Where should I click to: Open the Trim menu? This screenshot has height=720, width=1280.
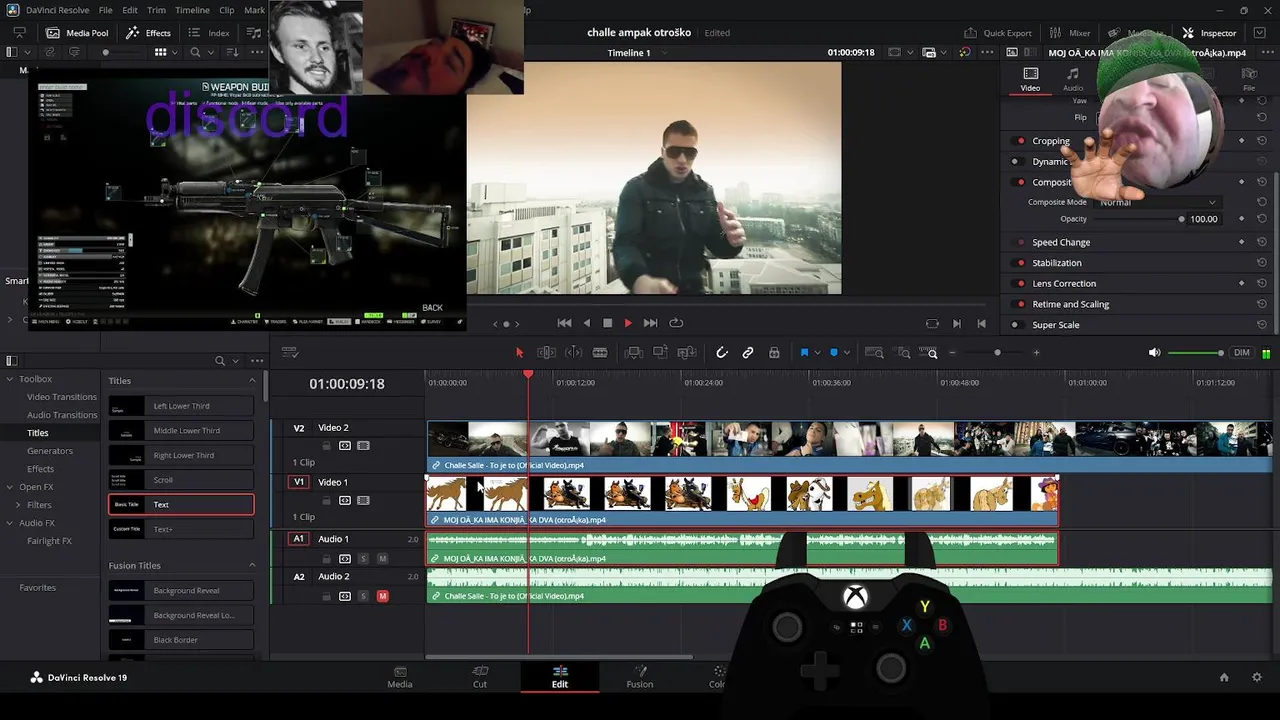[x=157, y=10]
